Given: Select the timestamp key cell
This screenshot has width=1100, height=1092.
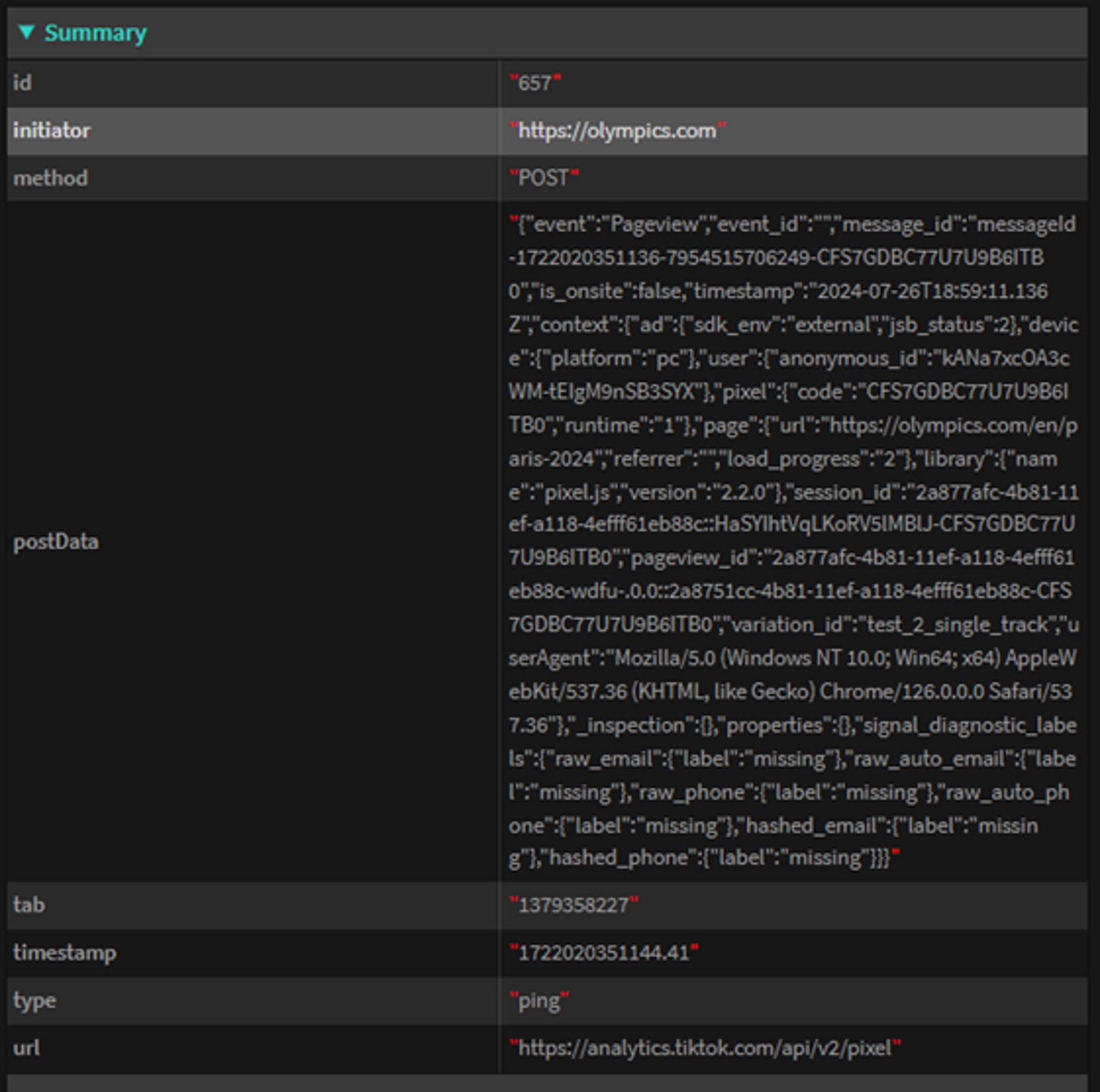Looking at the screenshot, I should (x=252, y=952).
